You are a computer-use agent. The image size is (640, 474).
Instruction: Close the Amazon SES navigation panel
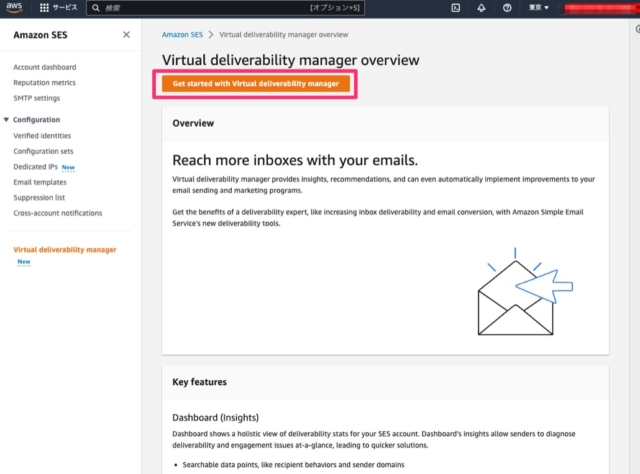[x=127, y=35]
